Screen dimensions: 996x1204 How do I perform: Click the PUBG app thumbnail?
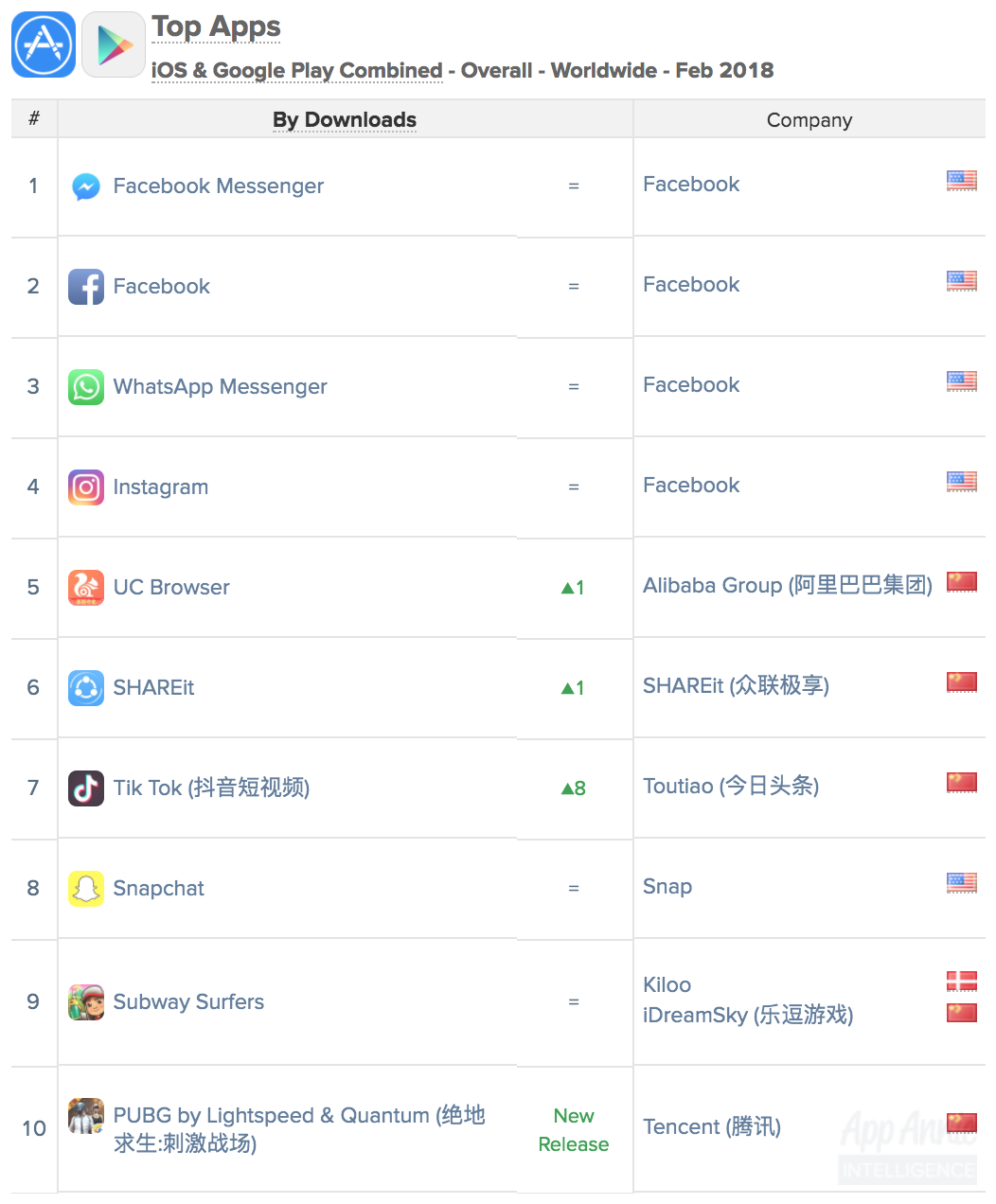point(86,1116)
